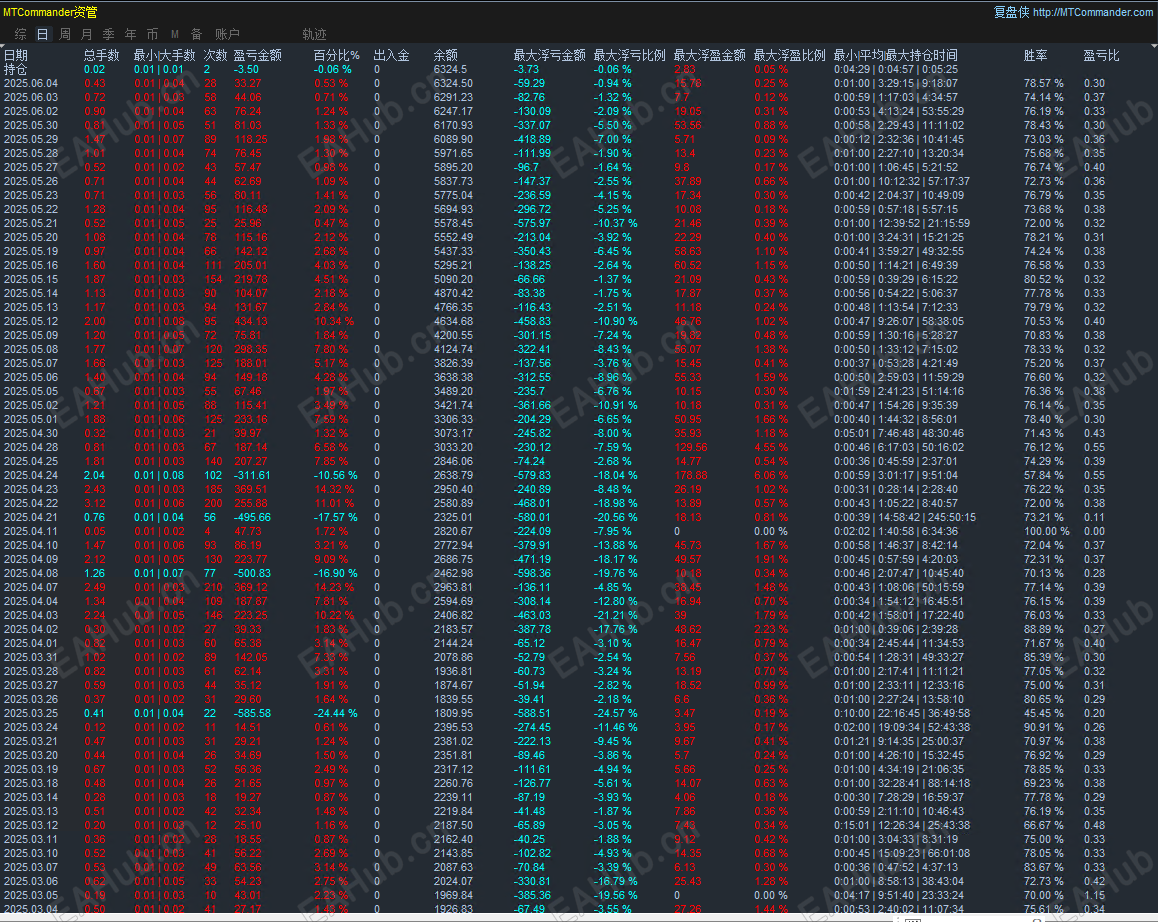Viewport: 1158px width, 922px height.
Task: Select the 2025.05.12 date row
Action: 31,321
